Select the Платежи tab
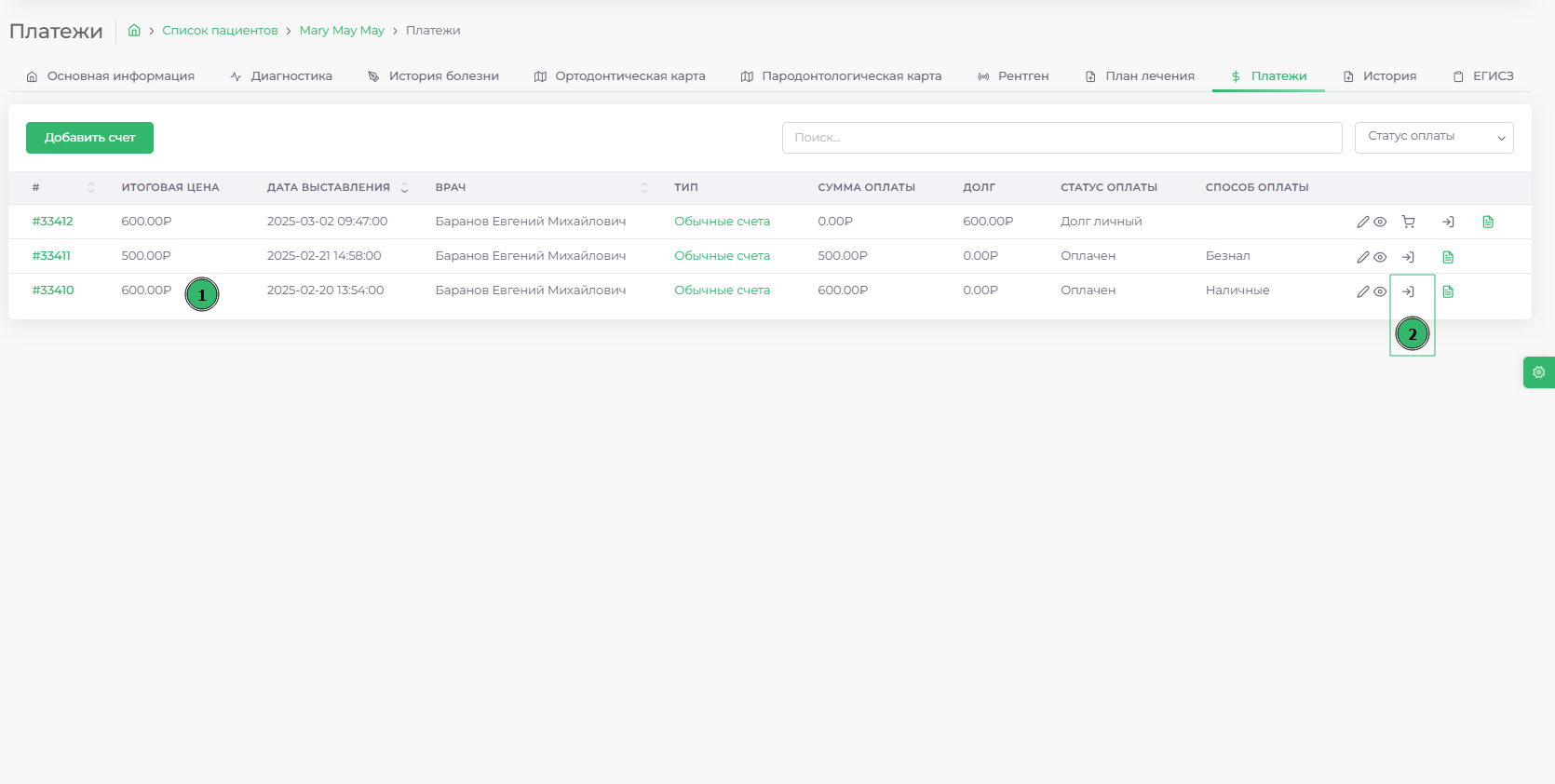The height and width of the screenshot is (784, 1555). click(x=1268, y=76)
